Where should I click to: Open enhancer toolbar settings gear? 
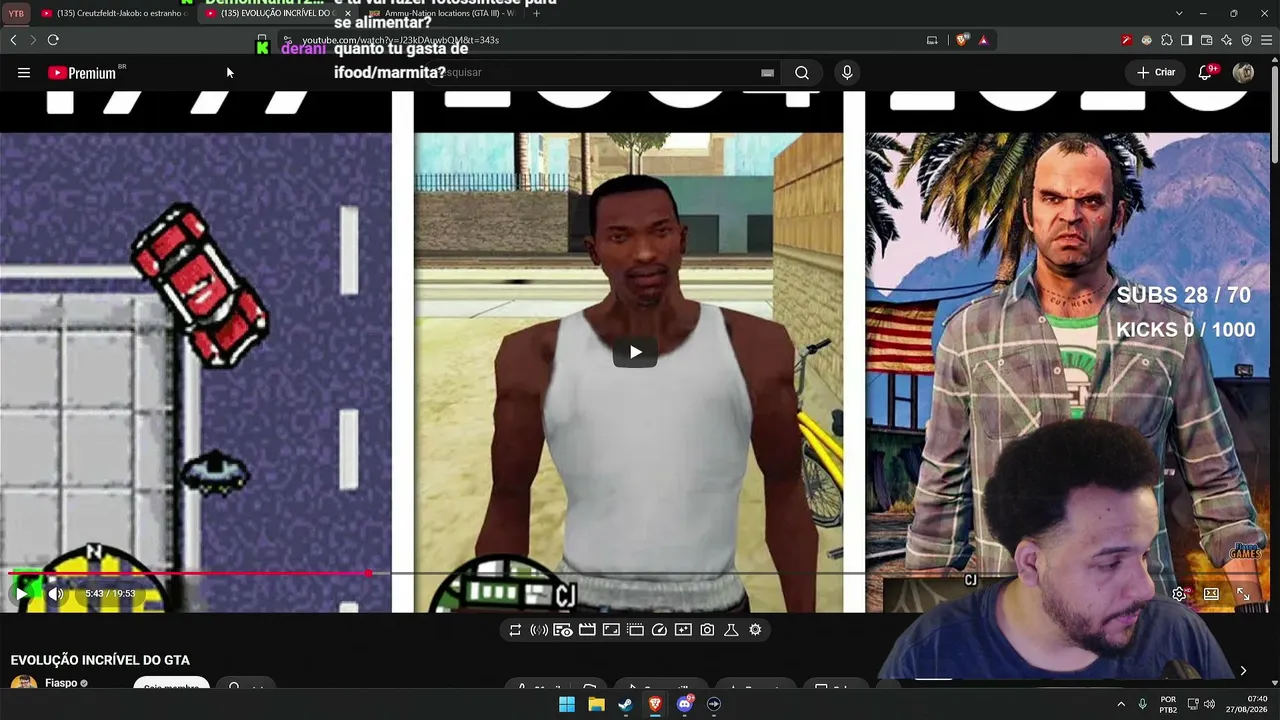click(755, 630)
